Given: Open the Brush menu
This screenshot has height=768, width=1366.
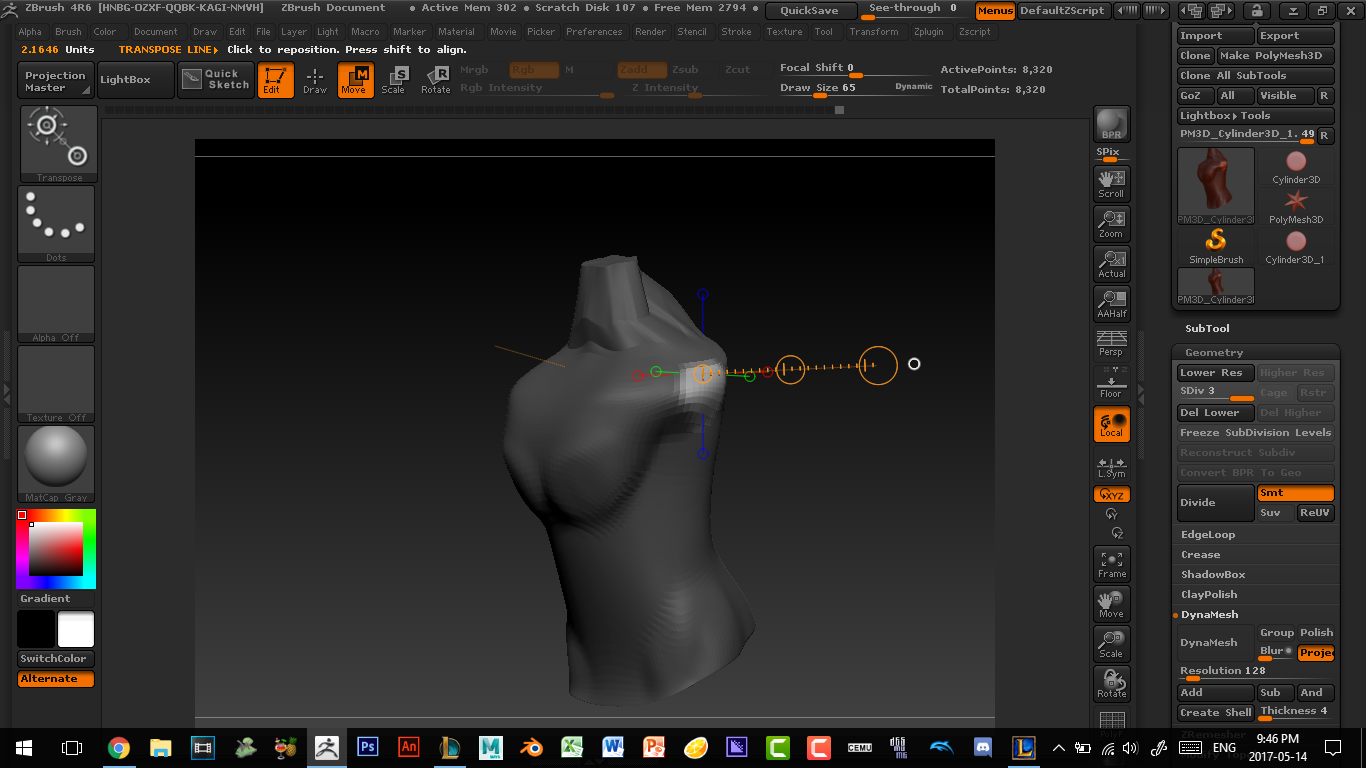Looking at the screenshot, I should pyautogui.click(x=68, y=32).
